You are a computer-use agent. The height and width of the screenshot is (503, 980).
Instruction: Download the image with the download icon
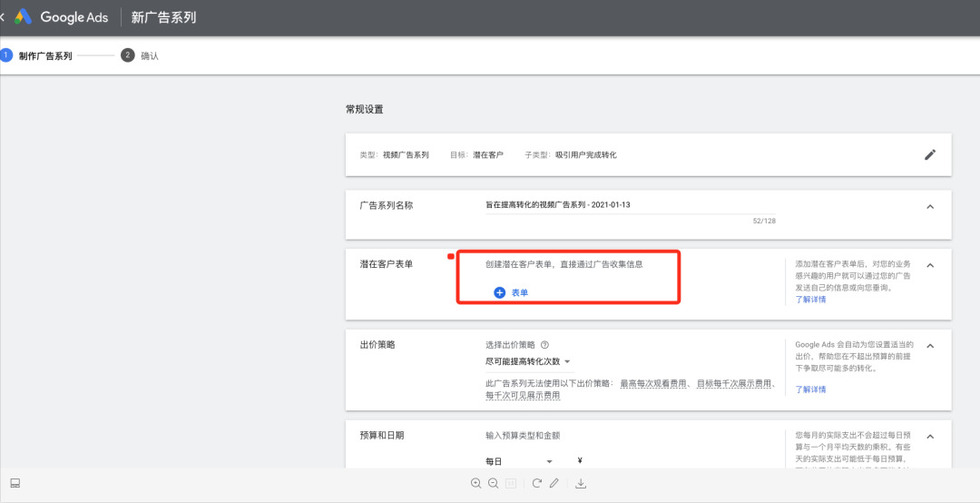coord(581,483)
